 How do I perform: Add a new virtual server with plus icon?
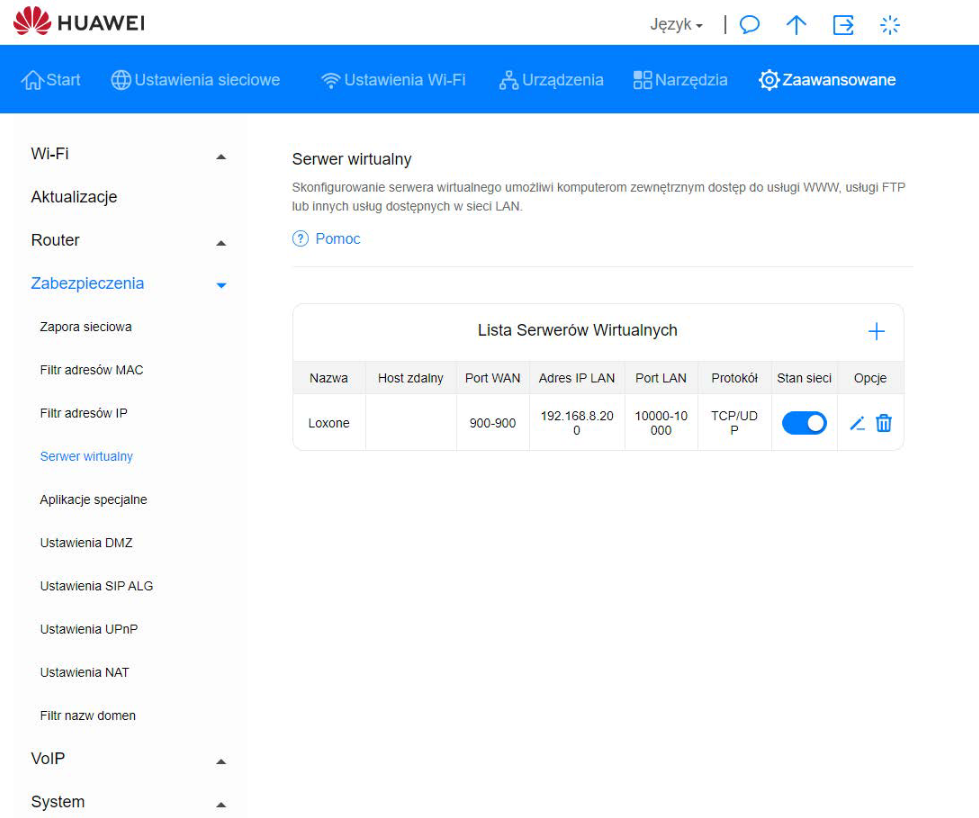click(876, 332)
